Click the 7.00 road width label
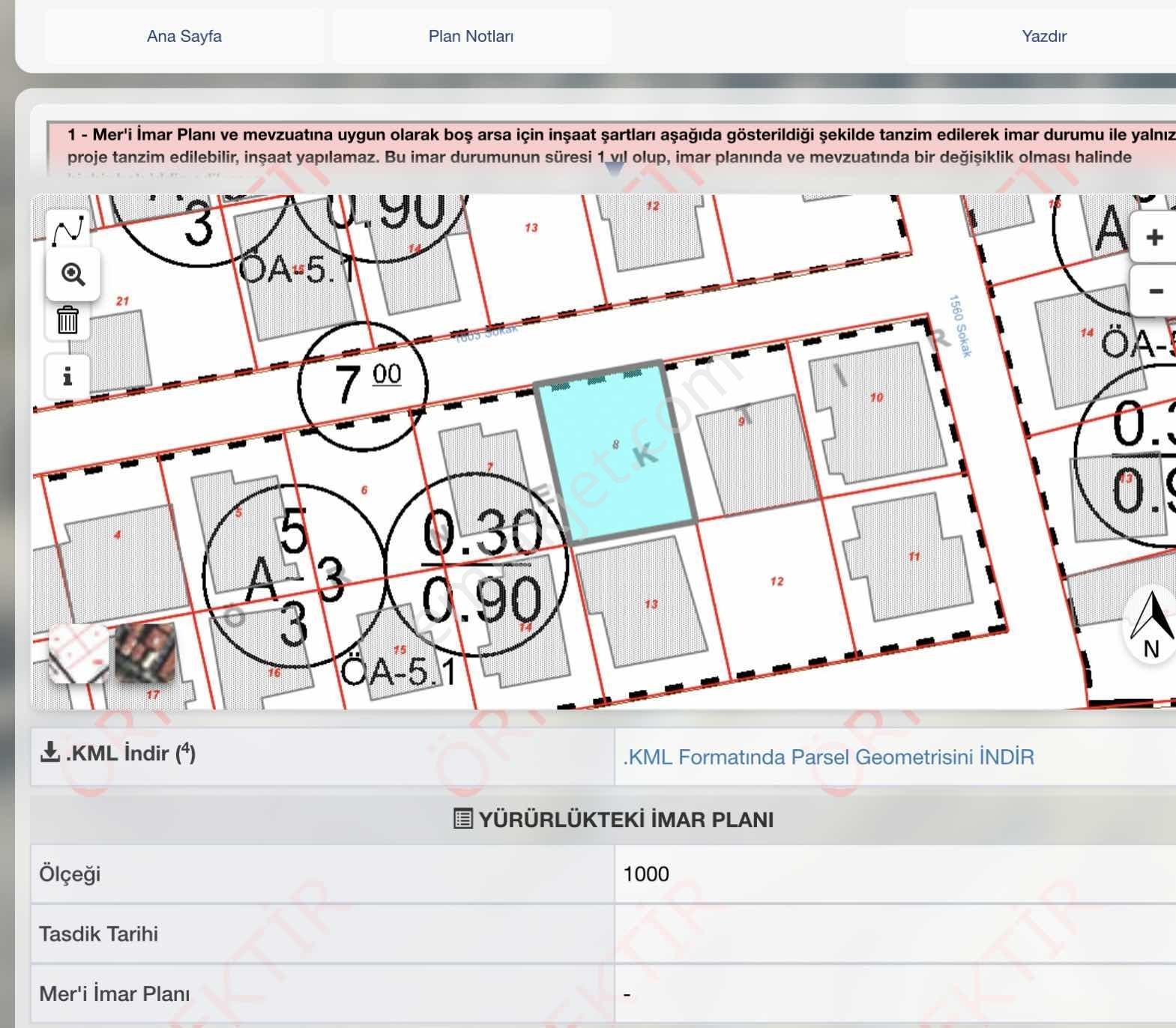 pyautogui.click(x=364, y=385)
